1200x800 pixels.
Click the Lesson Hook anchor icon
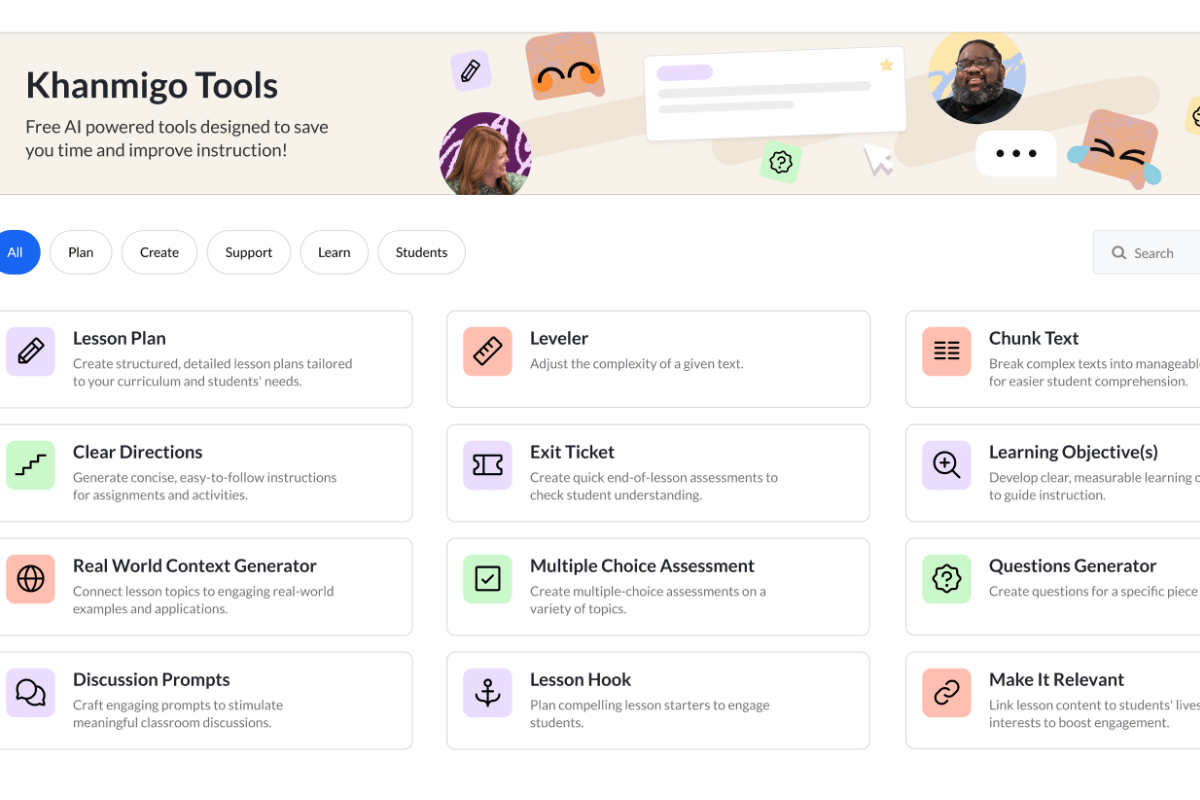[x=487, y=693]
